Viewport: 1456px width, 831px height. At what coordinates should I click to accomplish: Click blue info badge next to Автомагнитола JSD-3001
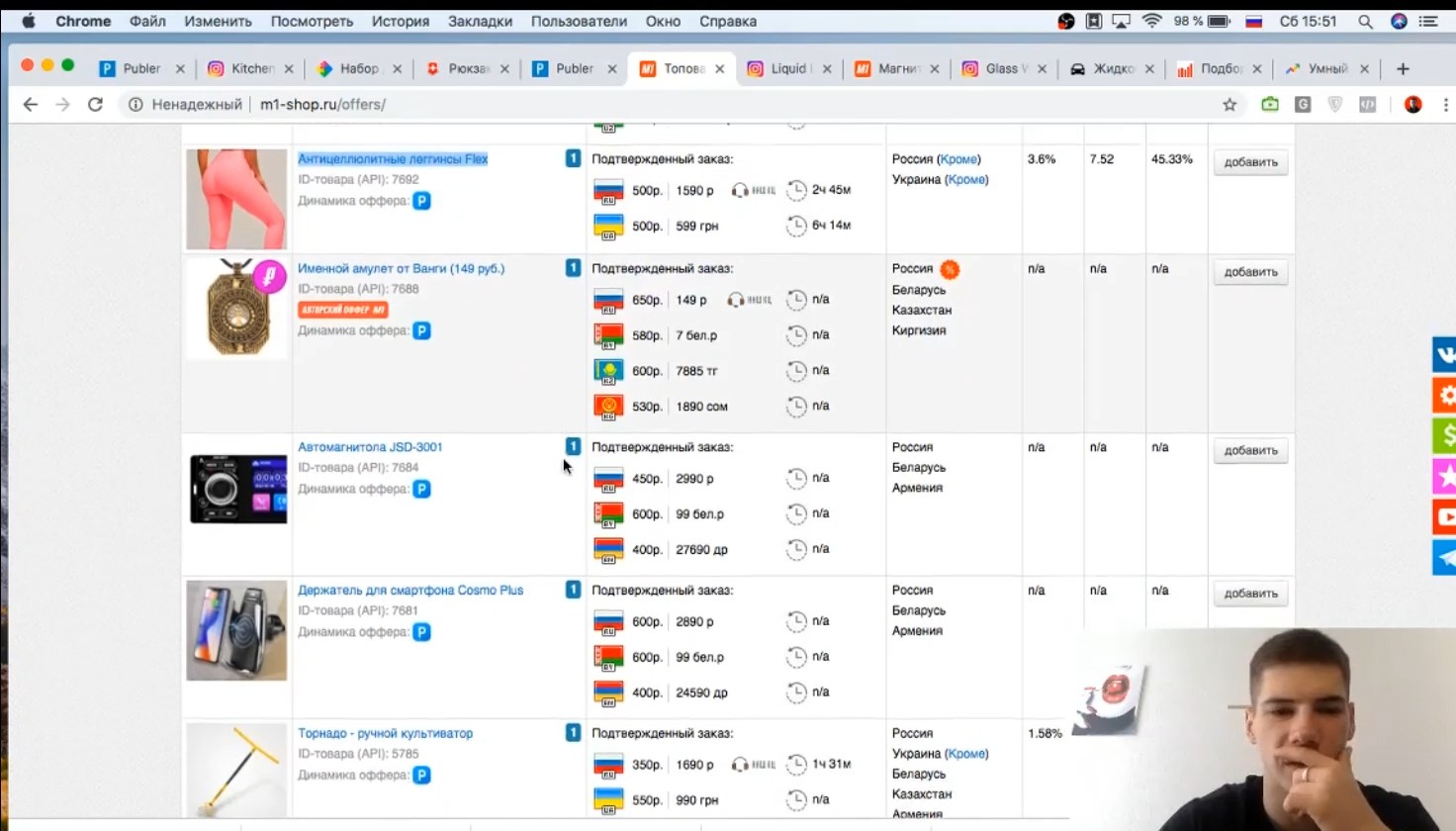tap(573, 446)
